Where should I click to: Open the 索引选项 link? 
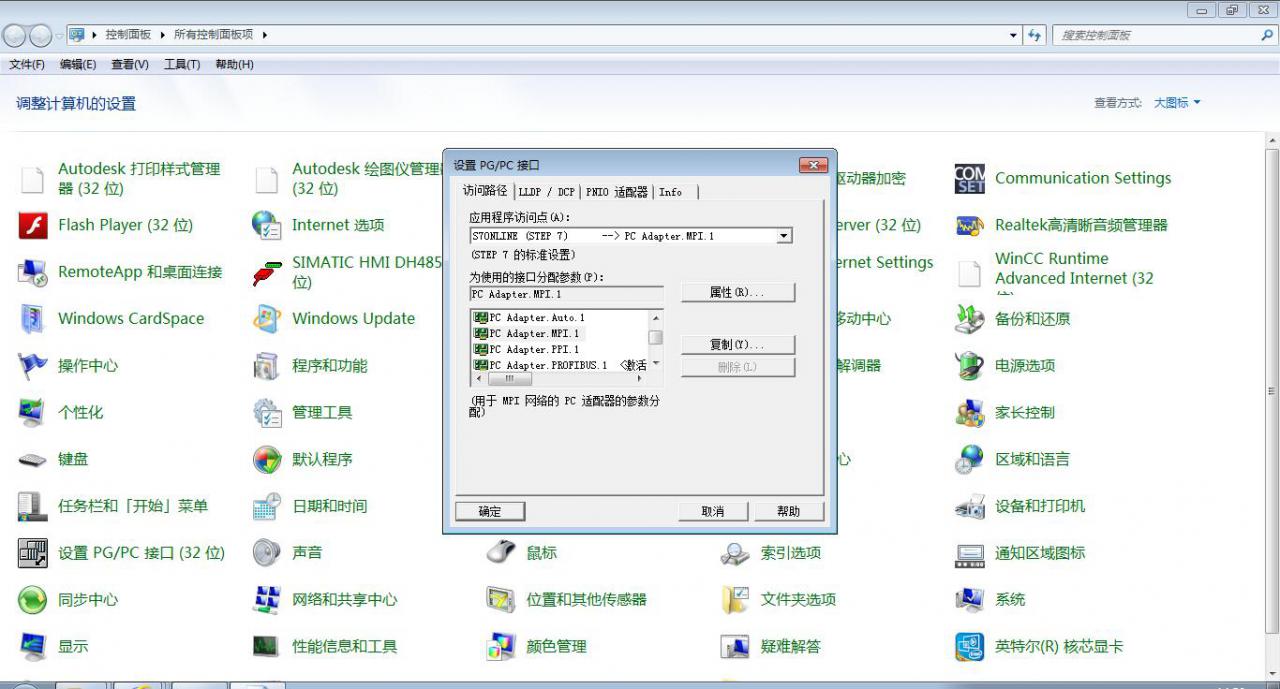(791, 553)
